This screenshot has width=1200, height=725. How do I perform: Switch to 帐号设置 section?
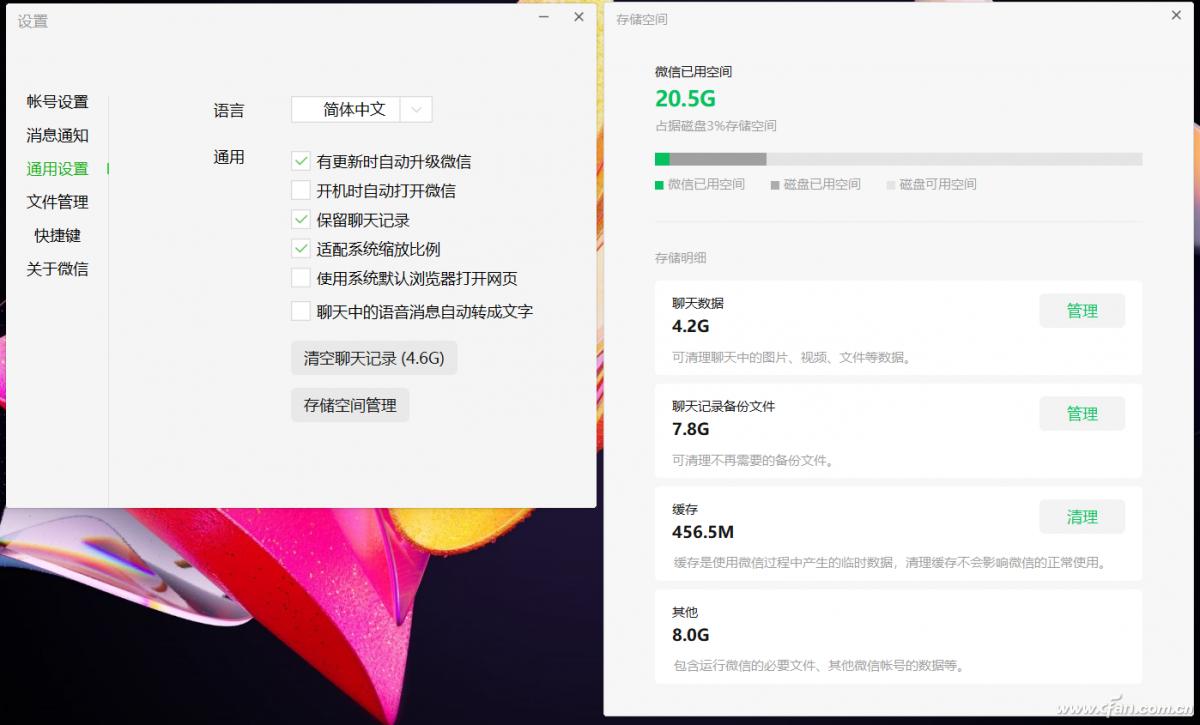pyautogui.click(x=57, y=101)
